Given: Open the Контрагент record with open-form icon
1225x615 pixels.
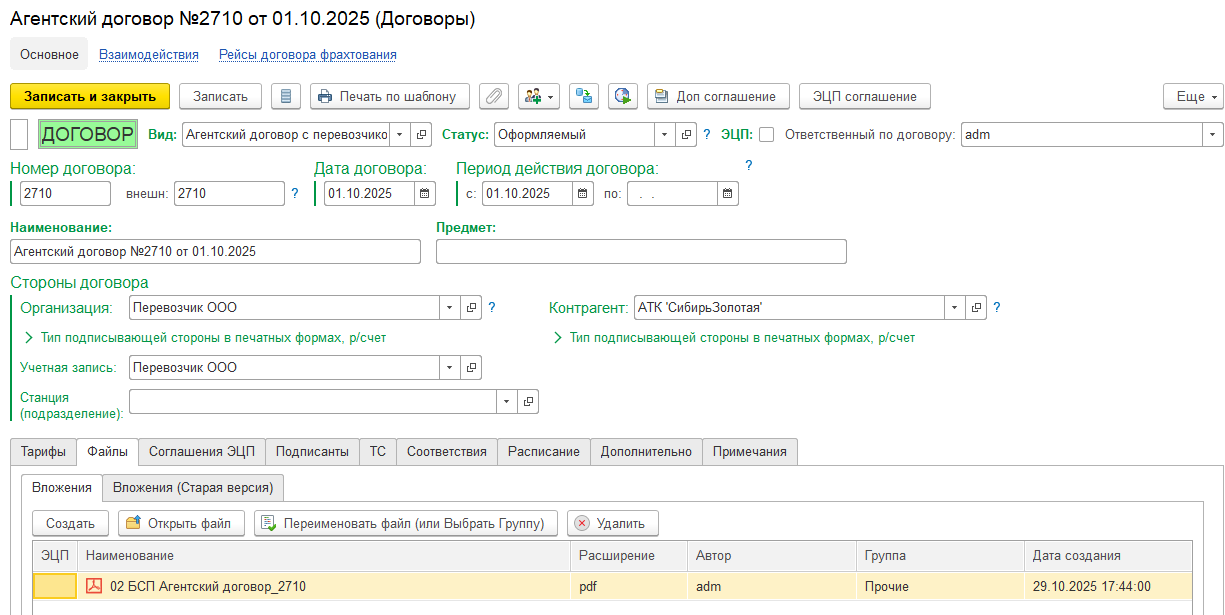Looking at the screenshot, I should point(977,308).
